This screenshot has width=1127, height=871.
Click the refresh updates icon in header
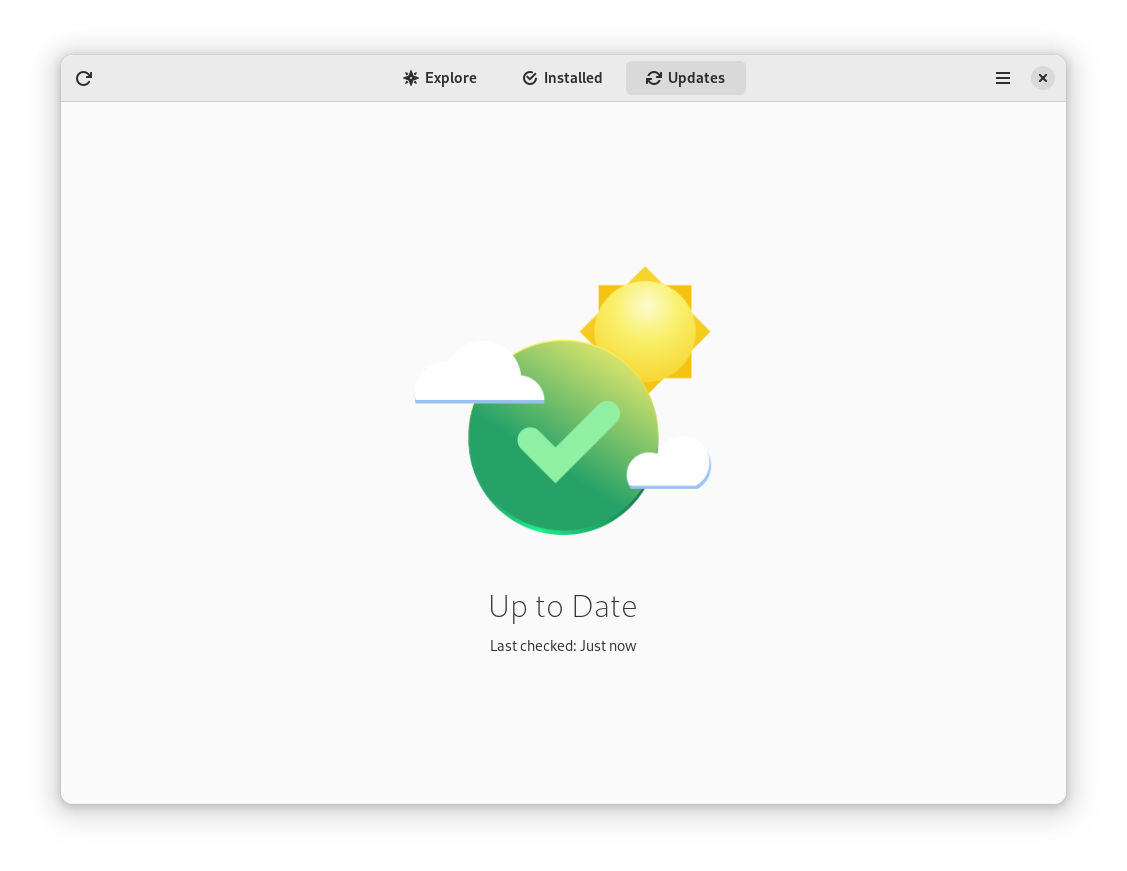click(84, 78)
